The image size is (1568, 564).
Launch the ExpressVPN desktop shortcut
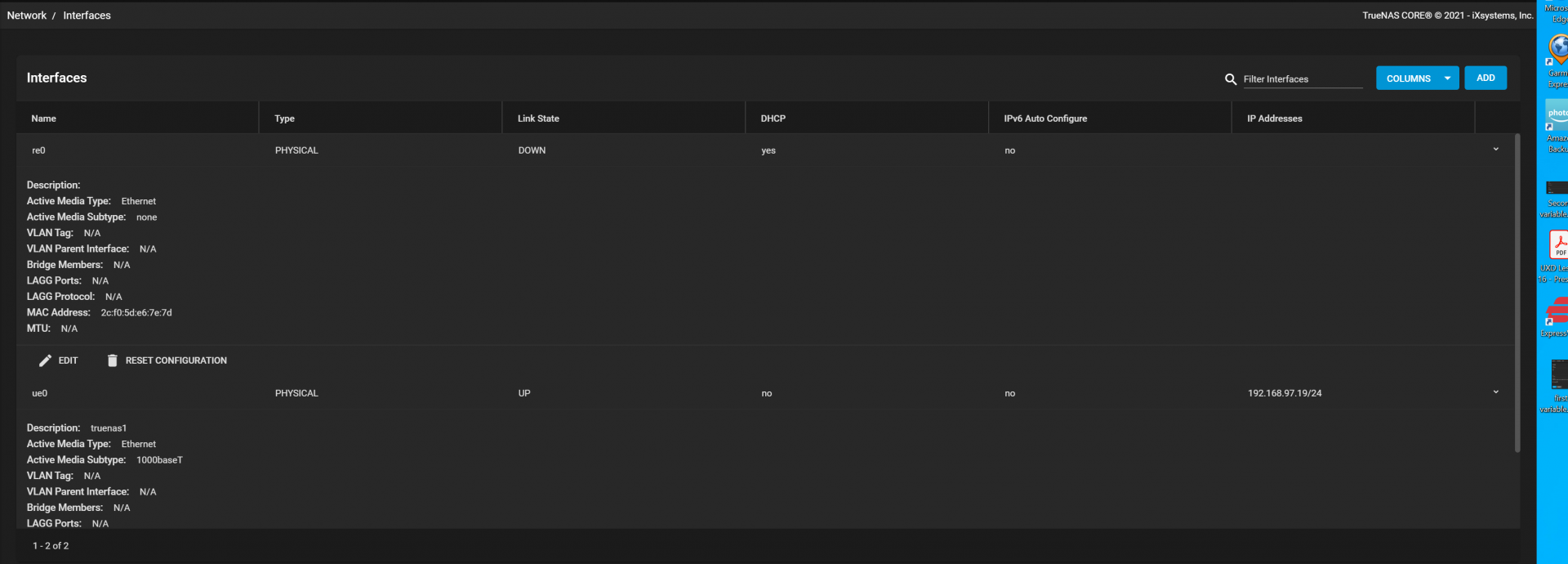(1557, 311)
